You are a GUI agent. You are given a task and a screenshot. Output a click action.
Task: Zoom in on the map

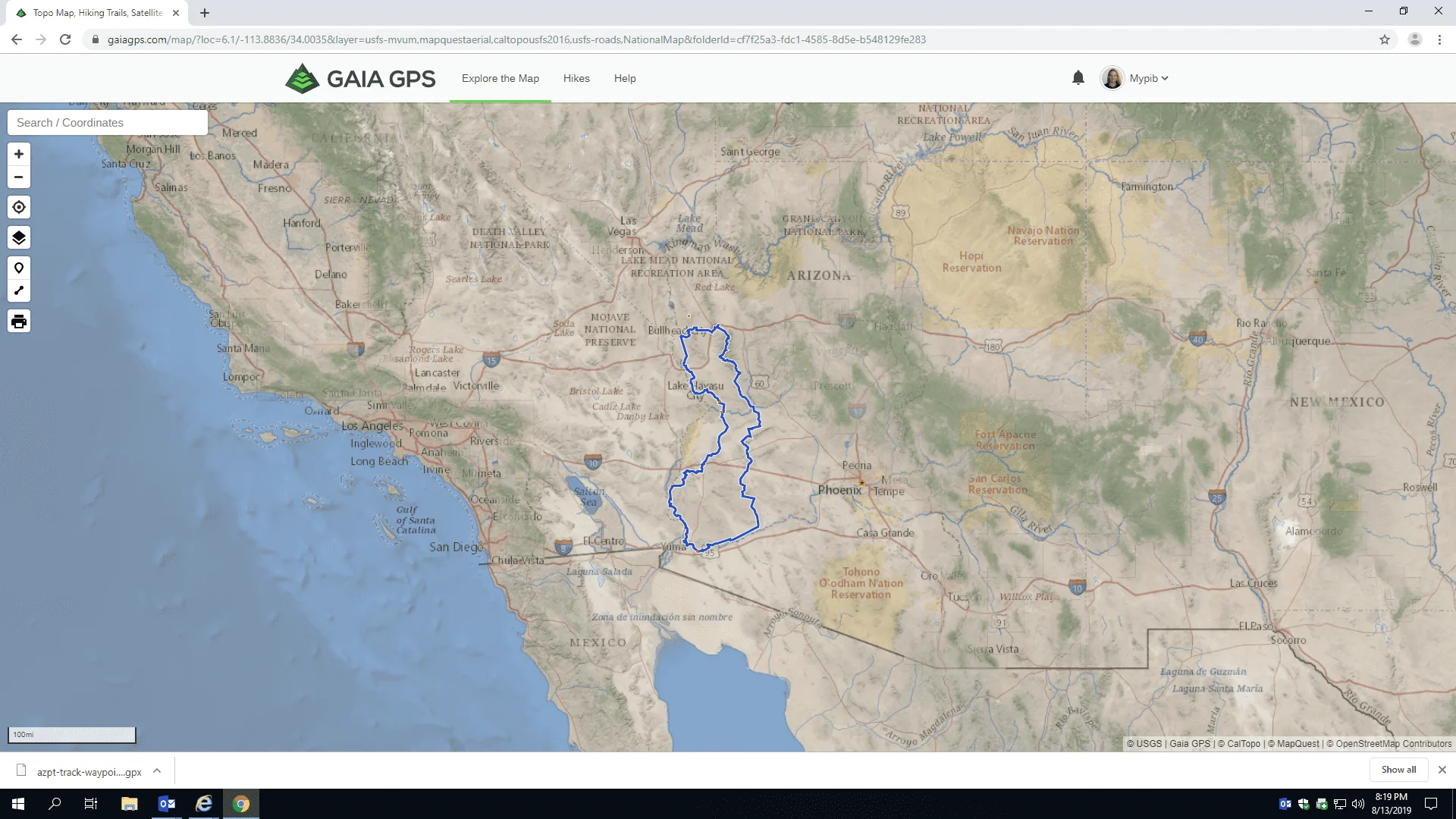pos(19,154)
